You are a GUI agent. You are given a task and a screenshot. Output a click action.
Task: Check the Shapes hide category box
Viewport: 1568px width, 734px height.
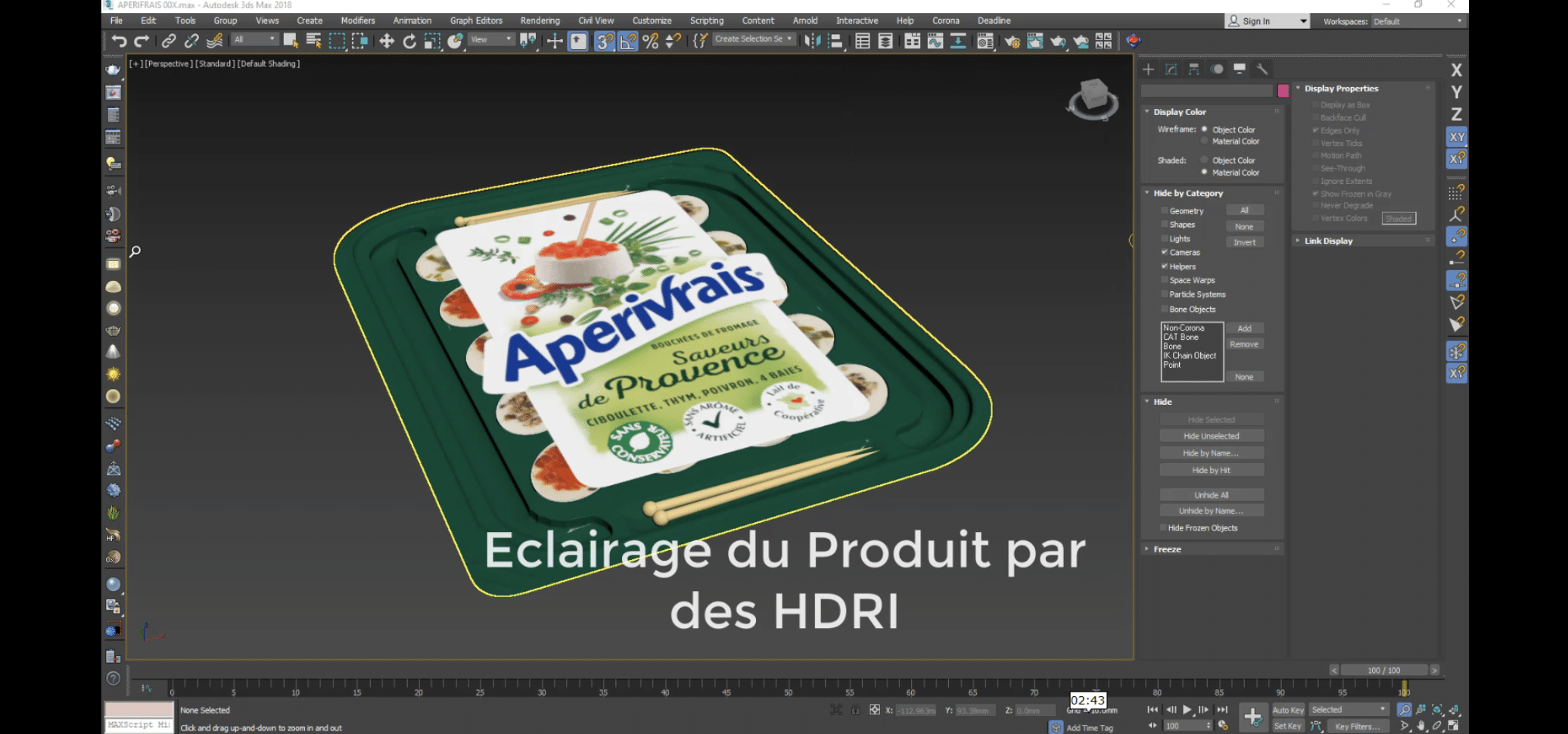[x=1165, y=225]
